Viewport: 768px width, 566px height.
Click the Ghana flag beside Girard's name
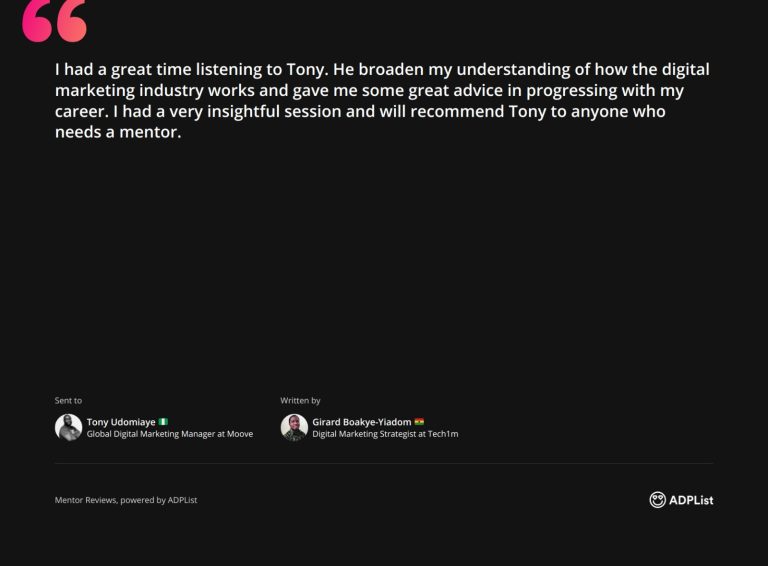[x=420, y=422]
